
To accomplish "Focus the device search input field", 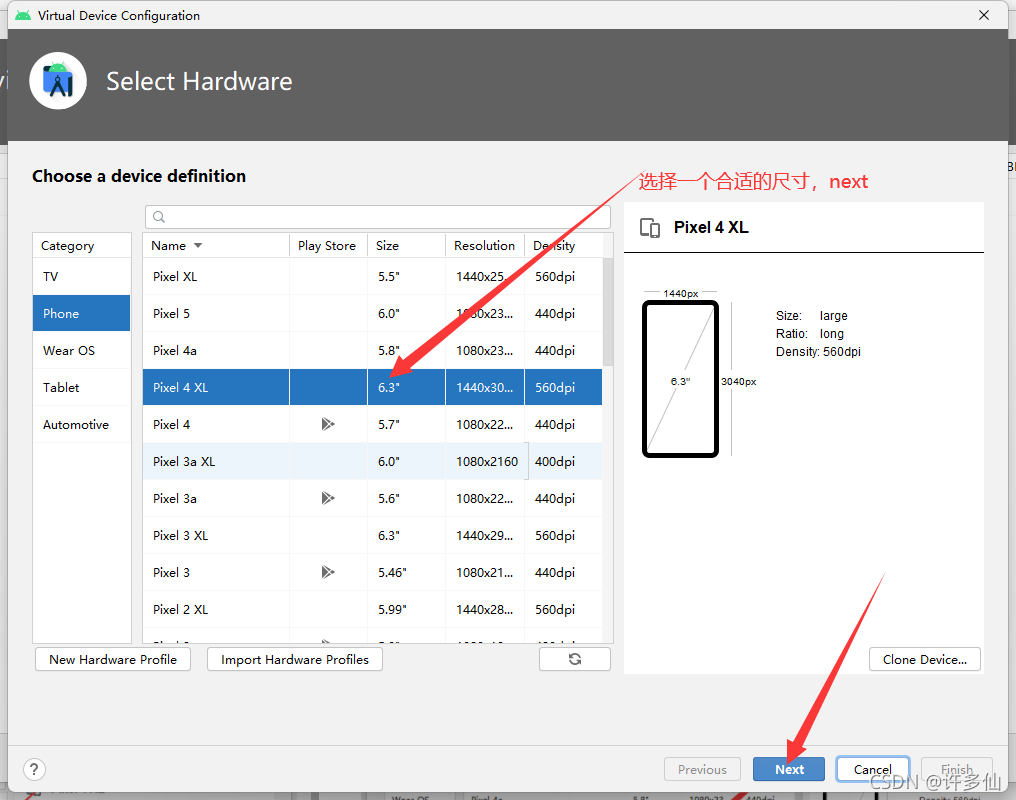I will coord(378,217).
